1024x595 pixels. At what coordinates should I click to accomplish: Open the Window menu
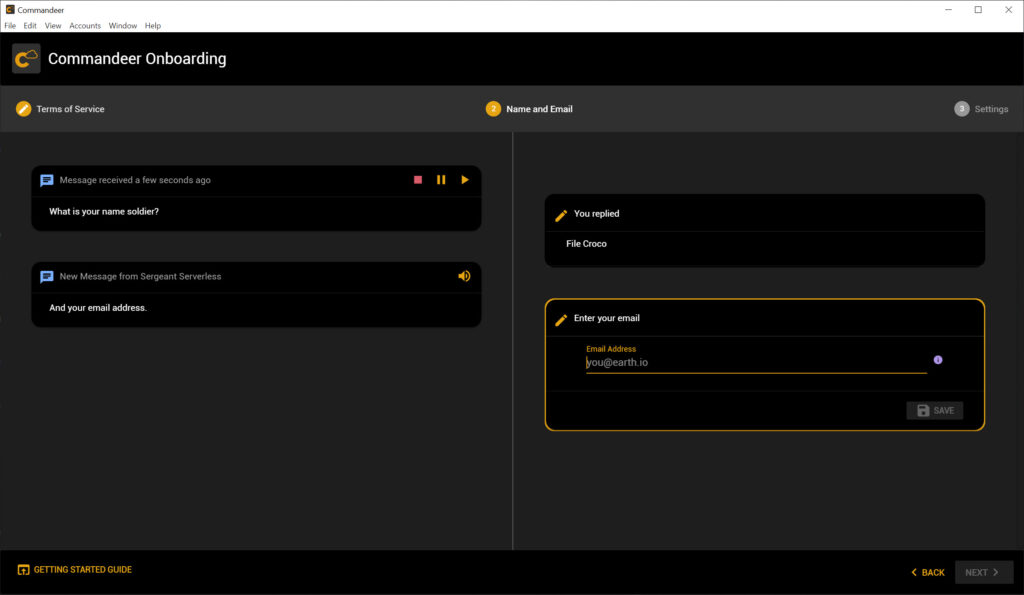(123, 25)
